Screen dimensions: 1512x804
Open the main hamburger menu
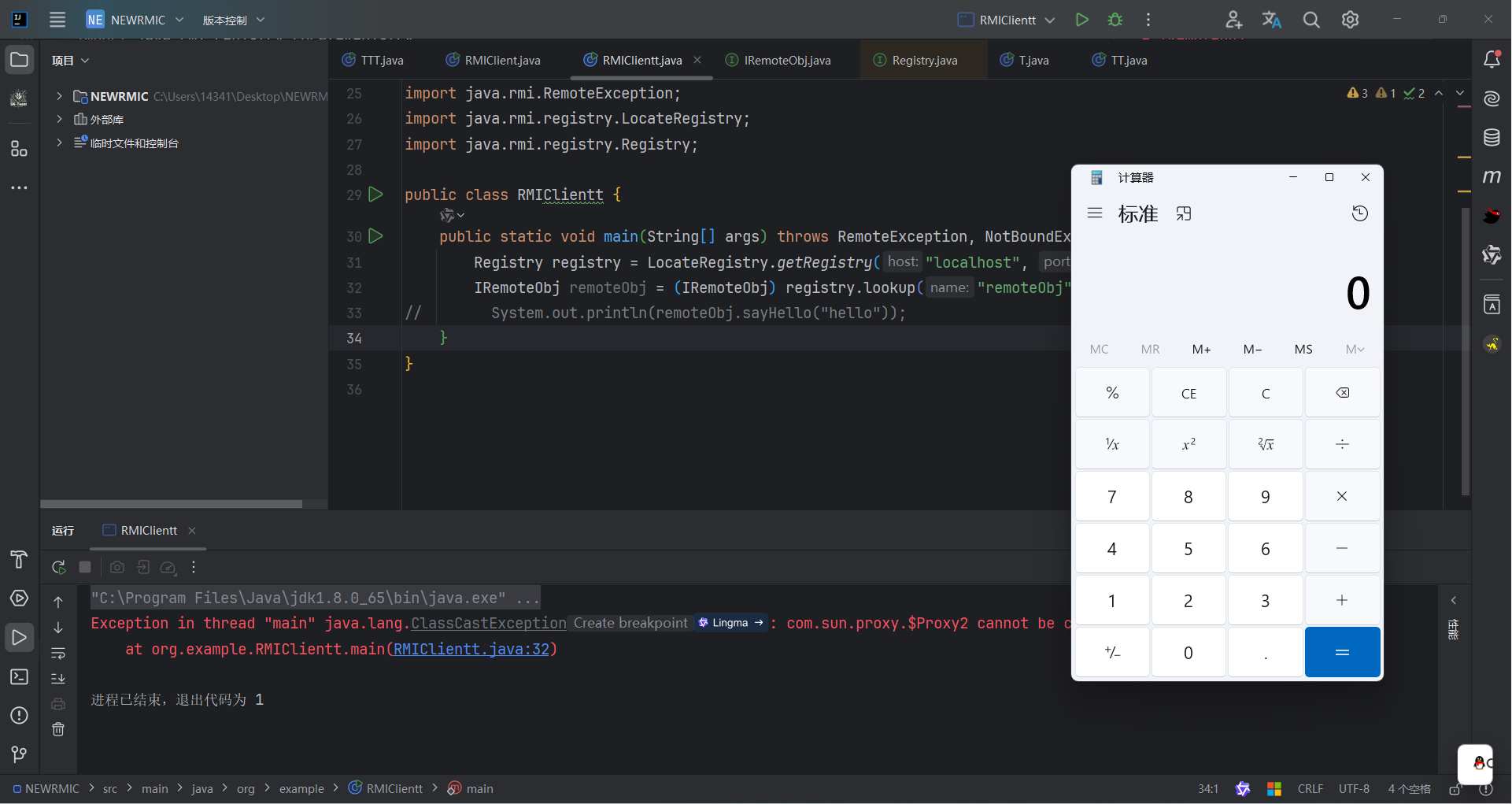tap(57, 20)
